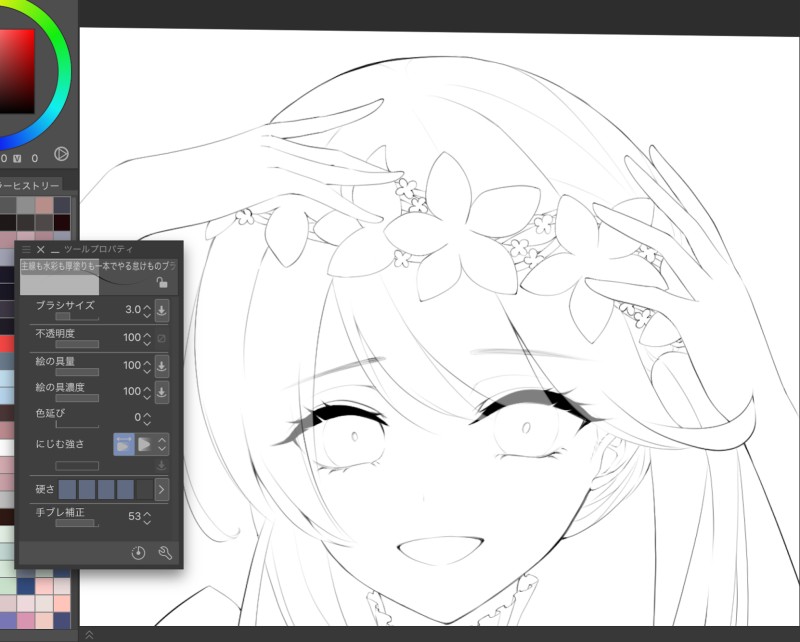The height and width of the screenshot is (642, 800).
Task: Set 硬さ to the fifth (dark) hardness square
Action: 144,489
